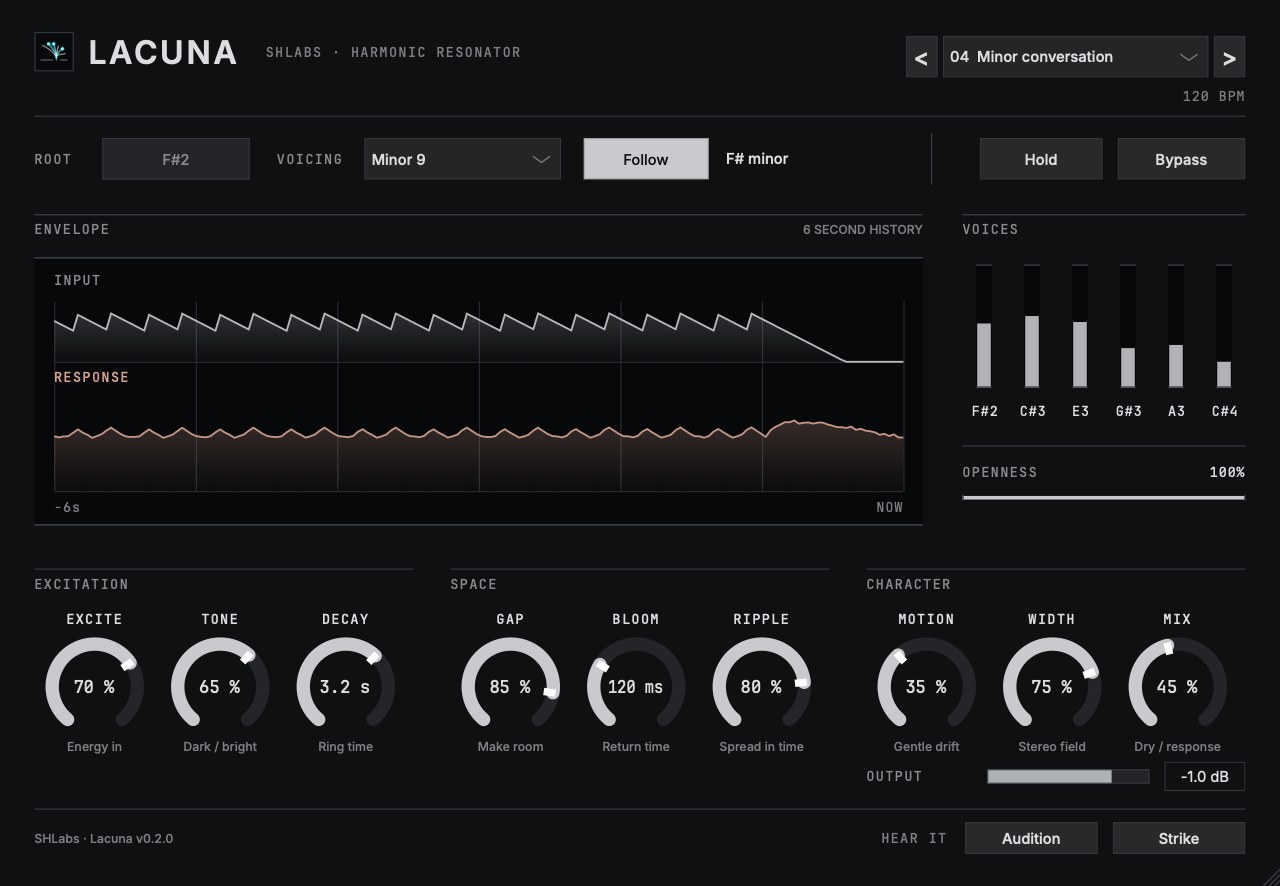
Task: Click the G#3 voice level bar
Action: point(1128,326)
